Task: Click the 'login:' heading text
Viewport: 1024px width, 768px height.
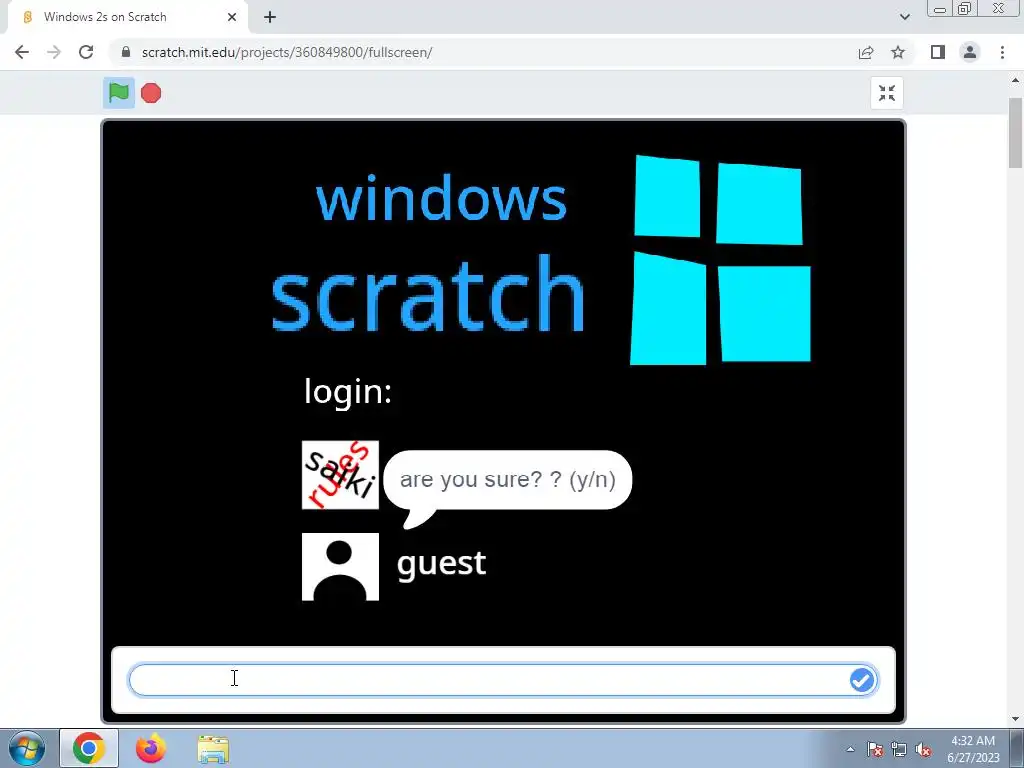Action: (348, 392)
